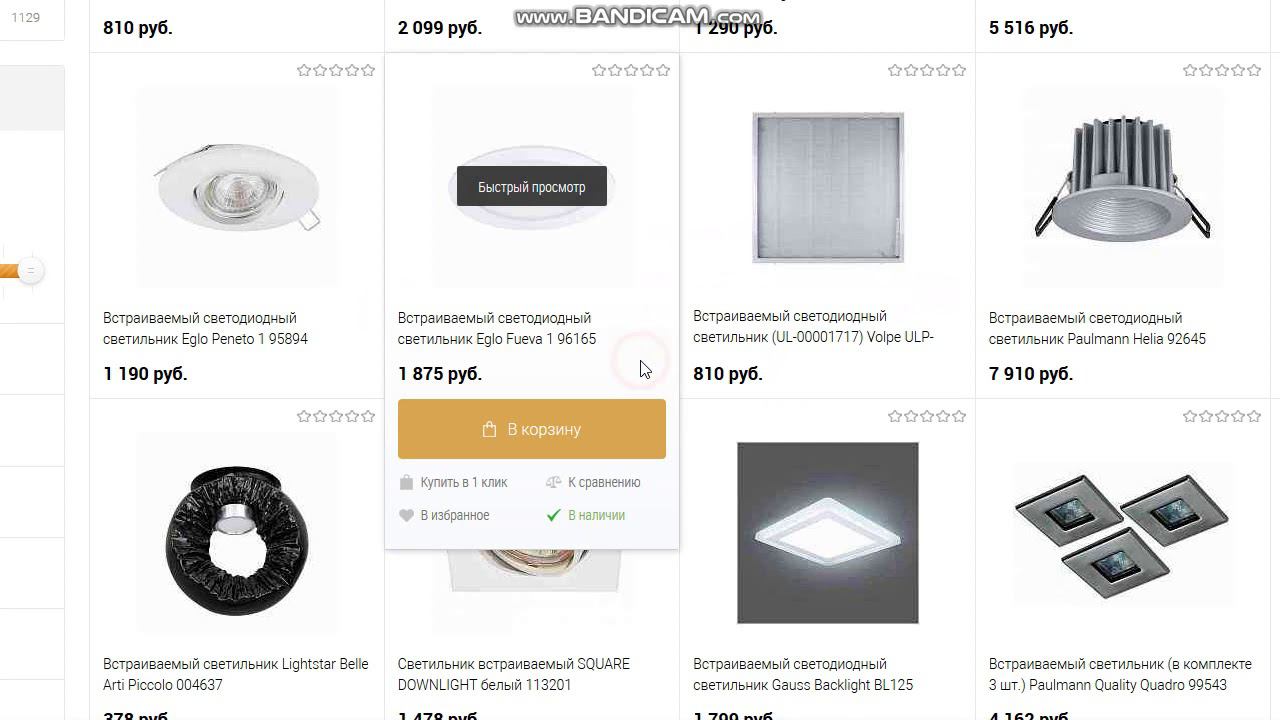Open Volpe ULP lamp product link
1280x720 pixels.
[x=813, y=326]
